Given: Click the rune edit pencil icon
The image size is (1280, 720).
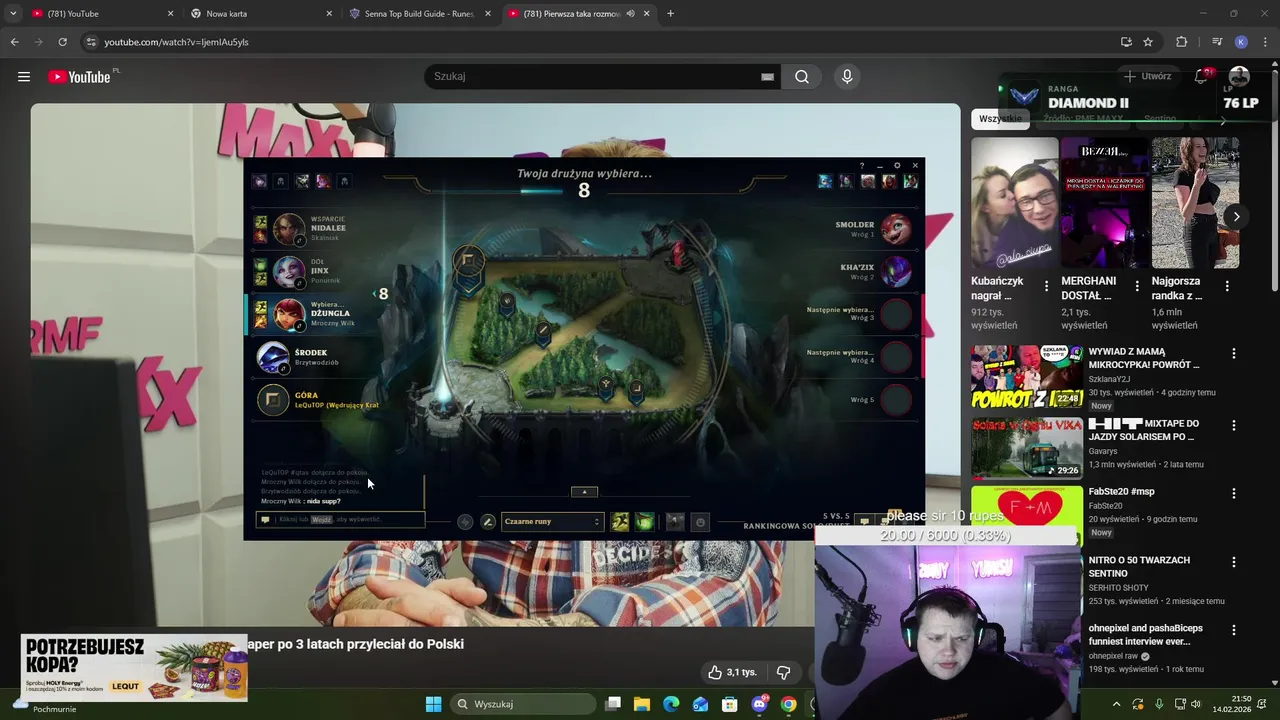Looking at the screenshot, I should point(488,521).
